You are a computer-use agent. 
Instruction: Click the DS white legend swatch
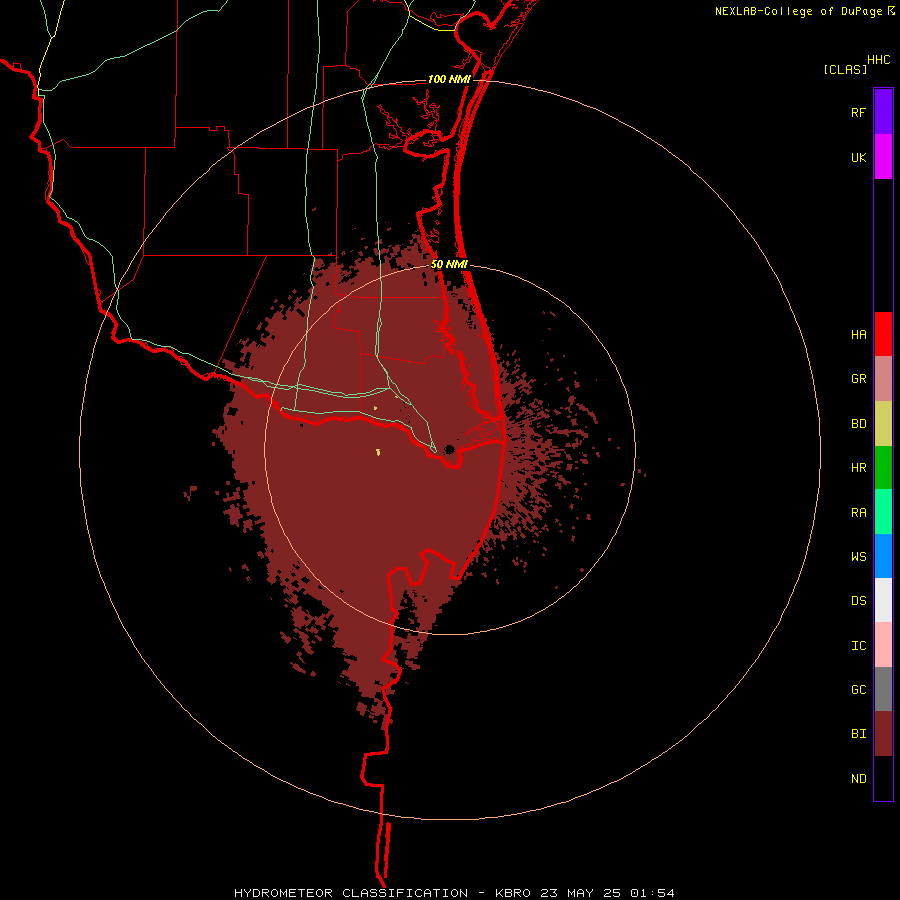883,600
